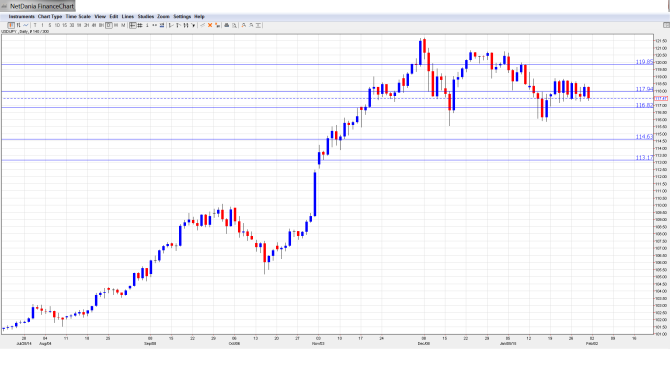Open the Lines menu
Screen dimensions: 670x377
tap(128, 17)
